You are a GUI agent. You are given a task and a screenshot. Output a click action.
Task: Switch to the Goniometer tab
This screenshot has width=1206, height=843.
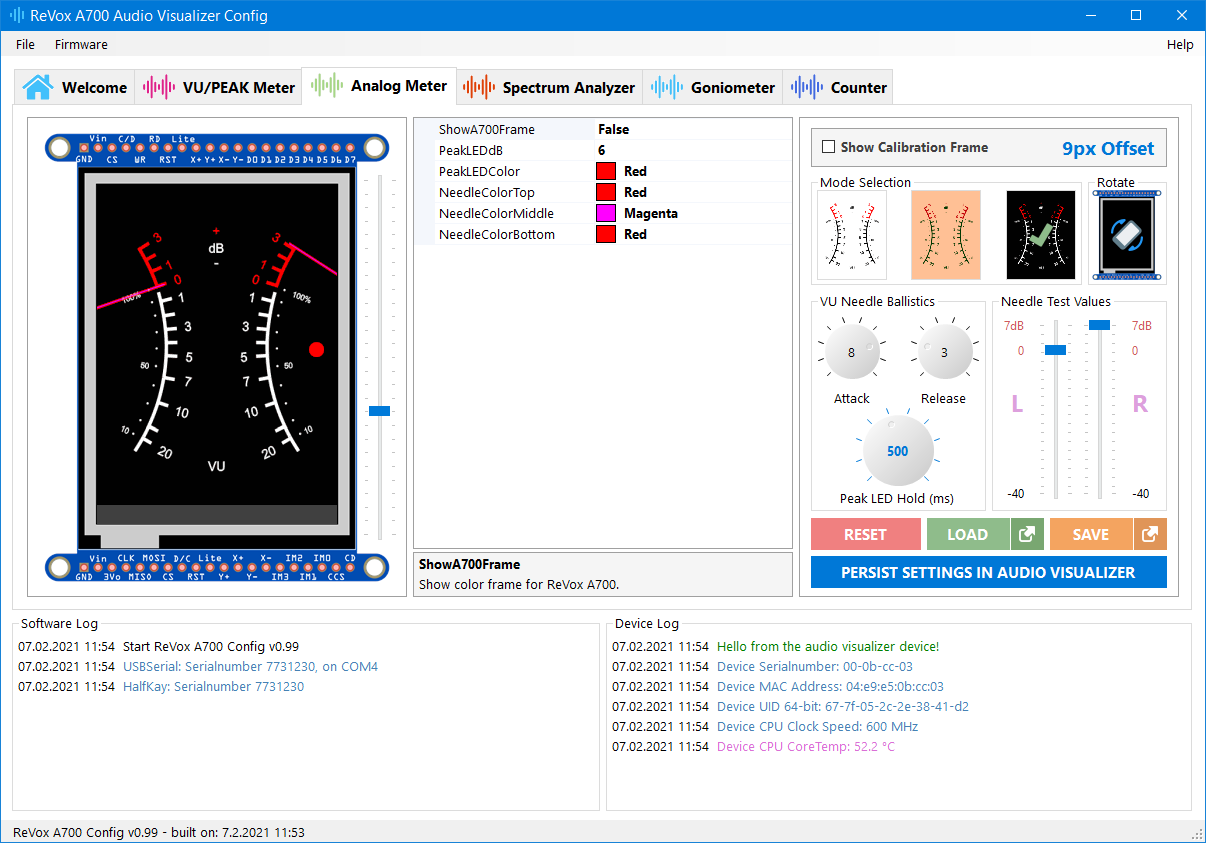(713, 87)
